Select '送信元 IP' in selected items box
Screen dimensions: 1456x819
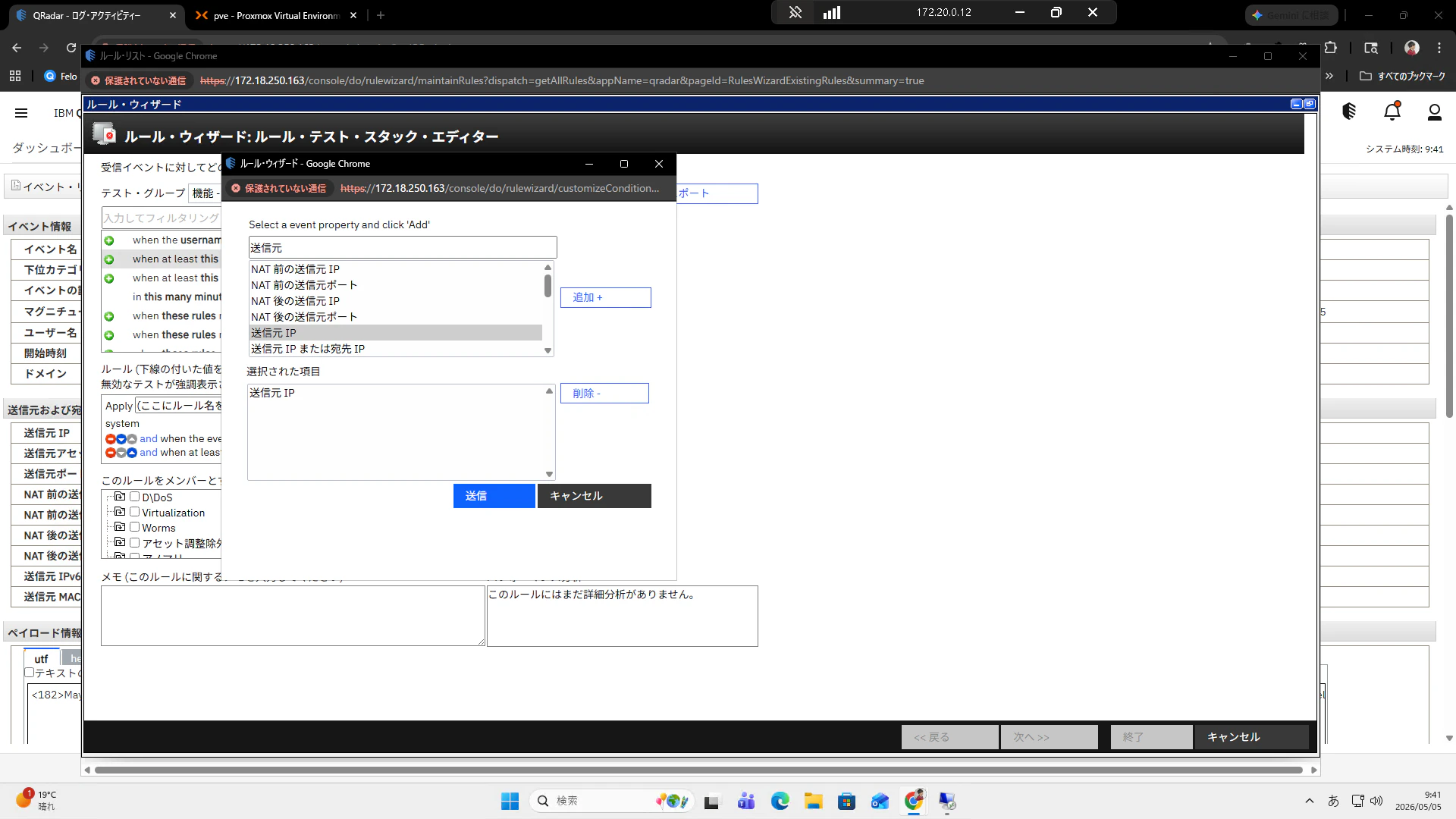396,393
